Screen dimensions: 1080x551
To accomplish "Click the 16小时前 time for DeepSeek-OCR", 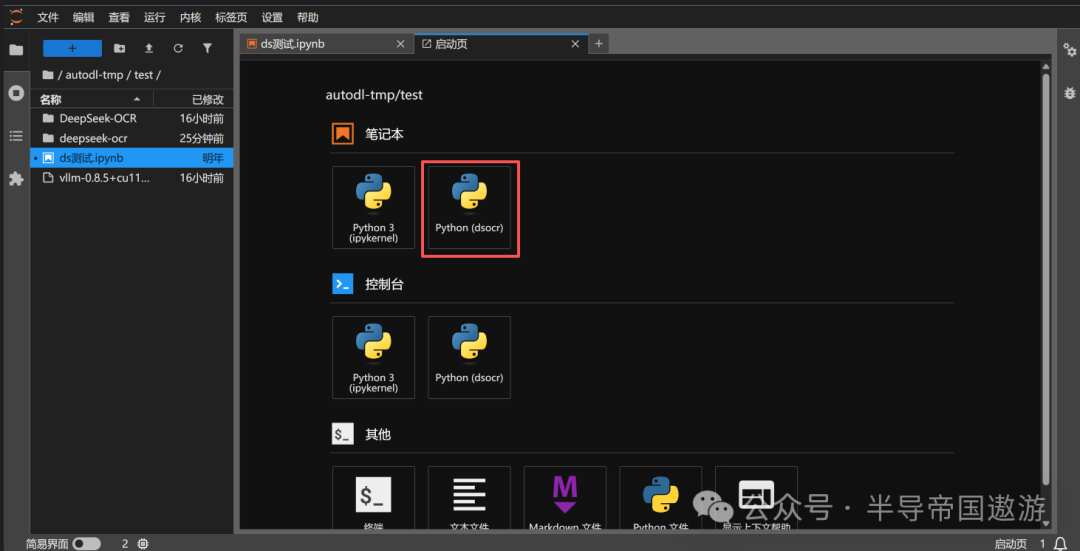I will (x=202, y=118).
